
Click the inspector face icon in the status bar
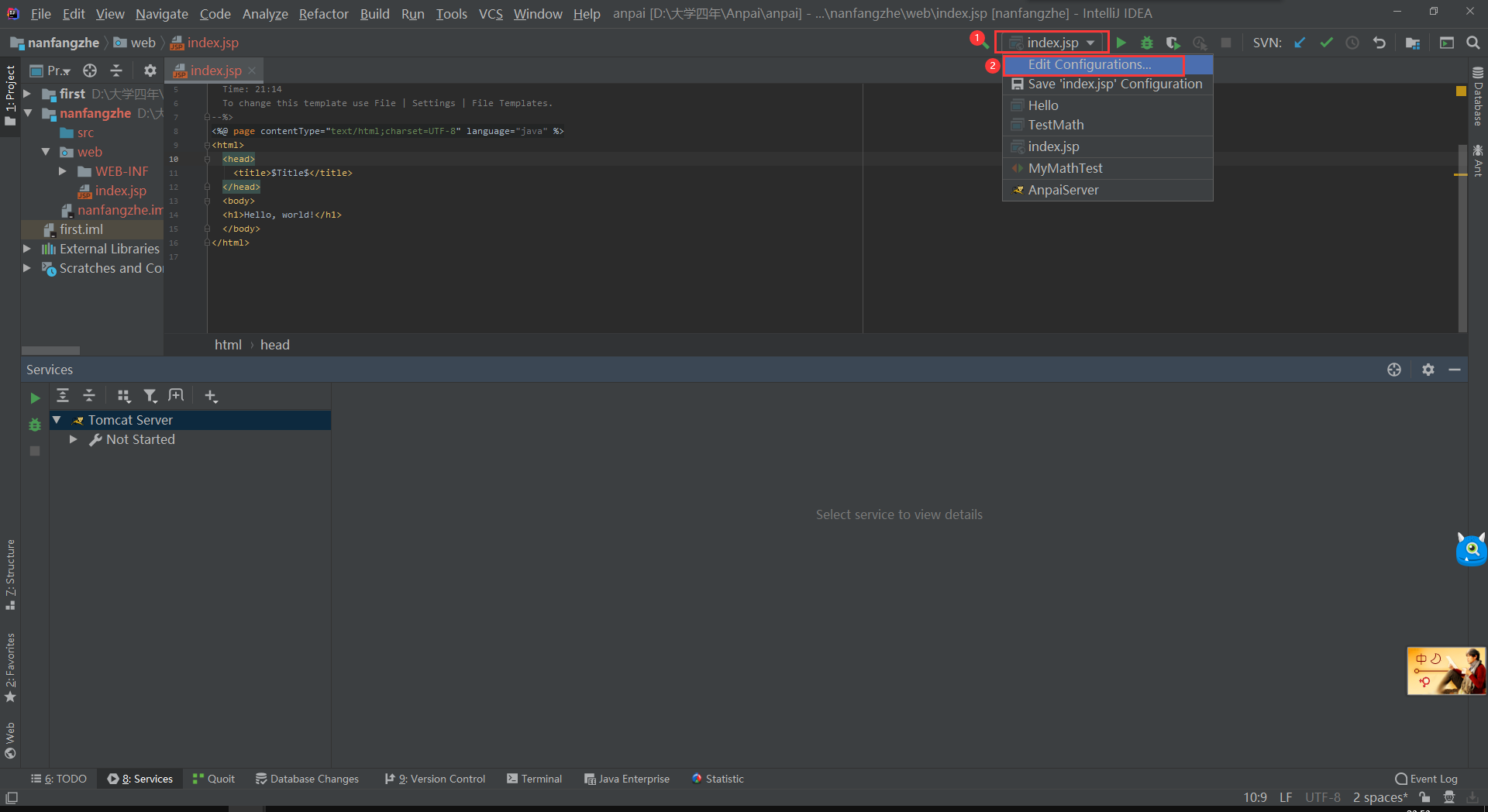[x=1449, y=797]
